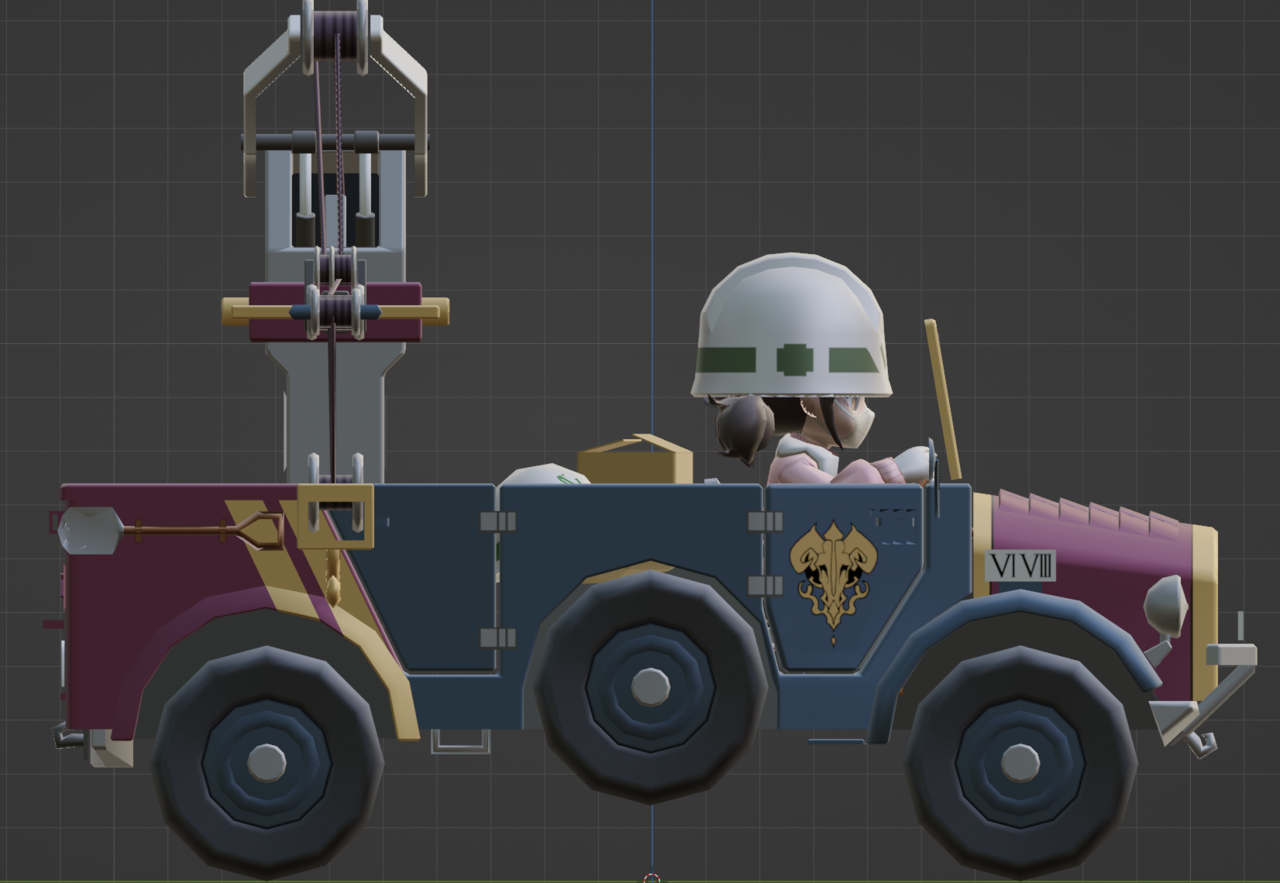This screenshot has width=1280, height=883.
Task: Select the cardboard box behind the driver
Action: [x=635, y=460]
